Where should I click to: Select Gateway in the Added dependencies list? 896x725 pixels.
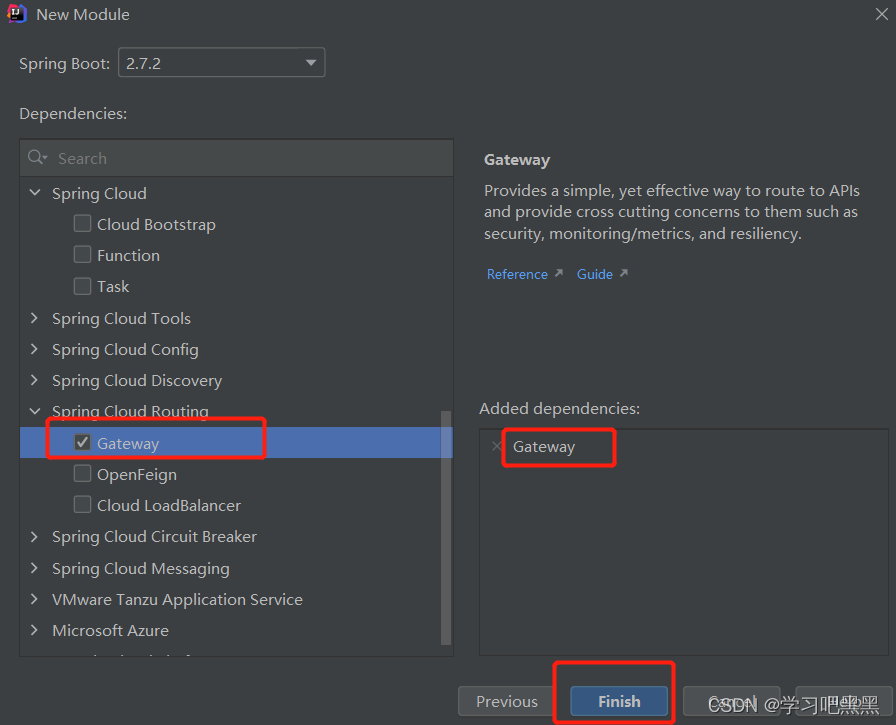click(543, 447)
